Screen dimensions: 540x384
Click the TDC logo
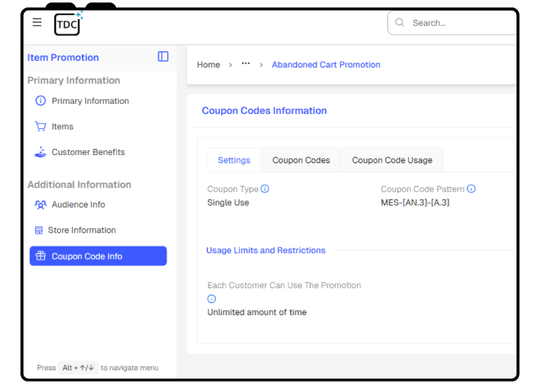point(68,23)
